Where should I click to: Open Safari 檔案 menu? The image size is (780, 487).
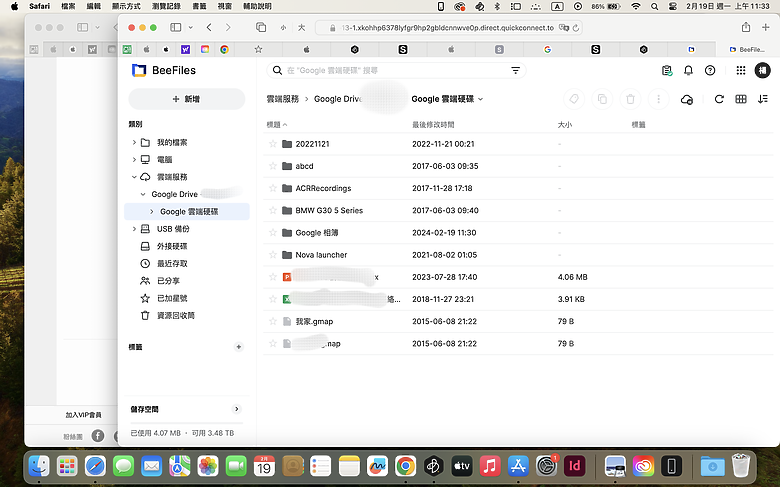(x=68, y=6)
